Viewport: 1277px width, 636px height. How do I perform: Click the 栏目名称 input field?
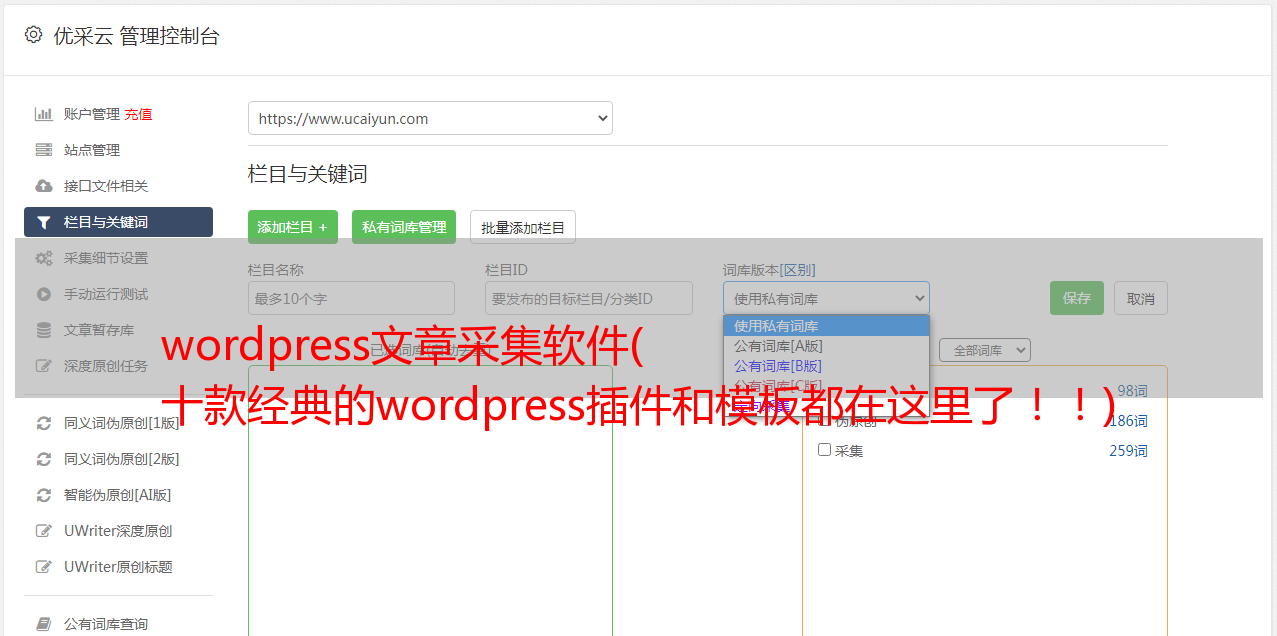click(x=351, y=298)
